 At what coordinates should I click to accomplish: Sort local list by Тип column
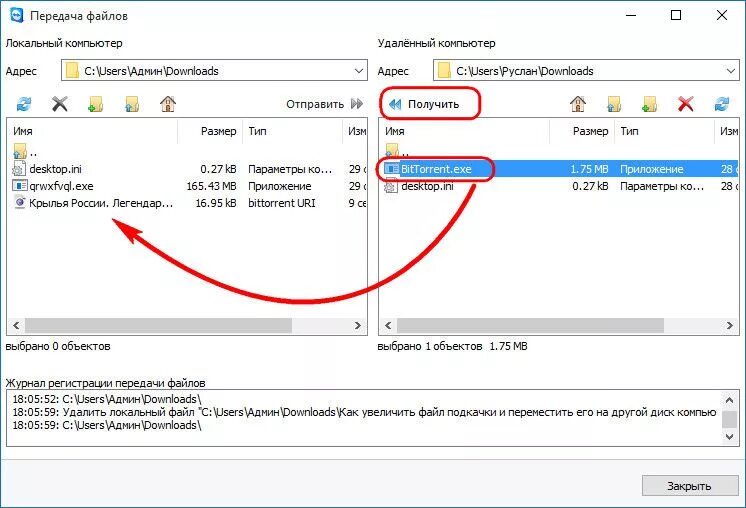point(292,131)
